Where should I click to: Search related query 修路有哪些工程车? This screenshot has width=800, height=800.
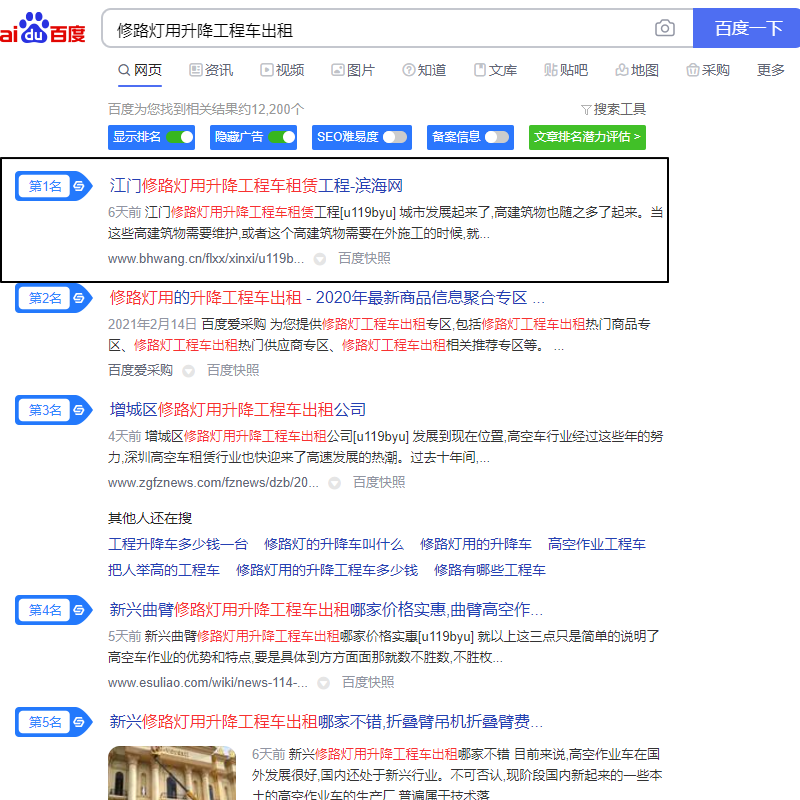tap(490, 570)
